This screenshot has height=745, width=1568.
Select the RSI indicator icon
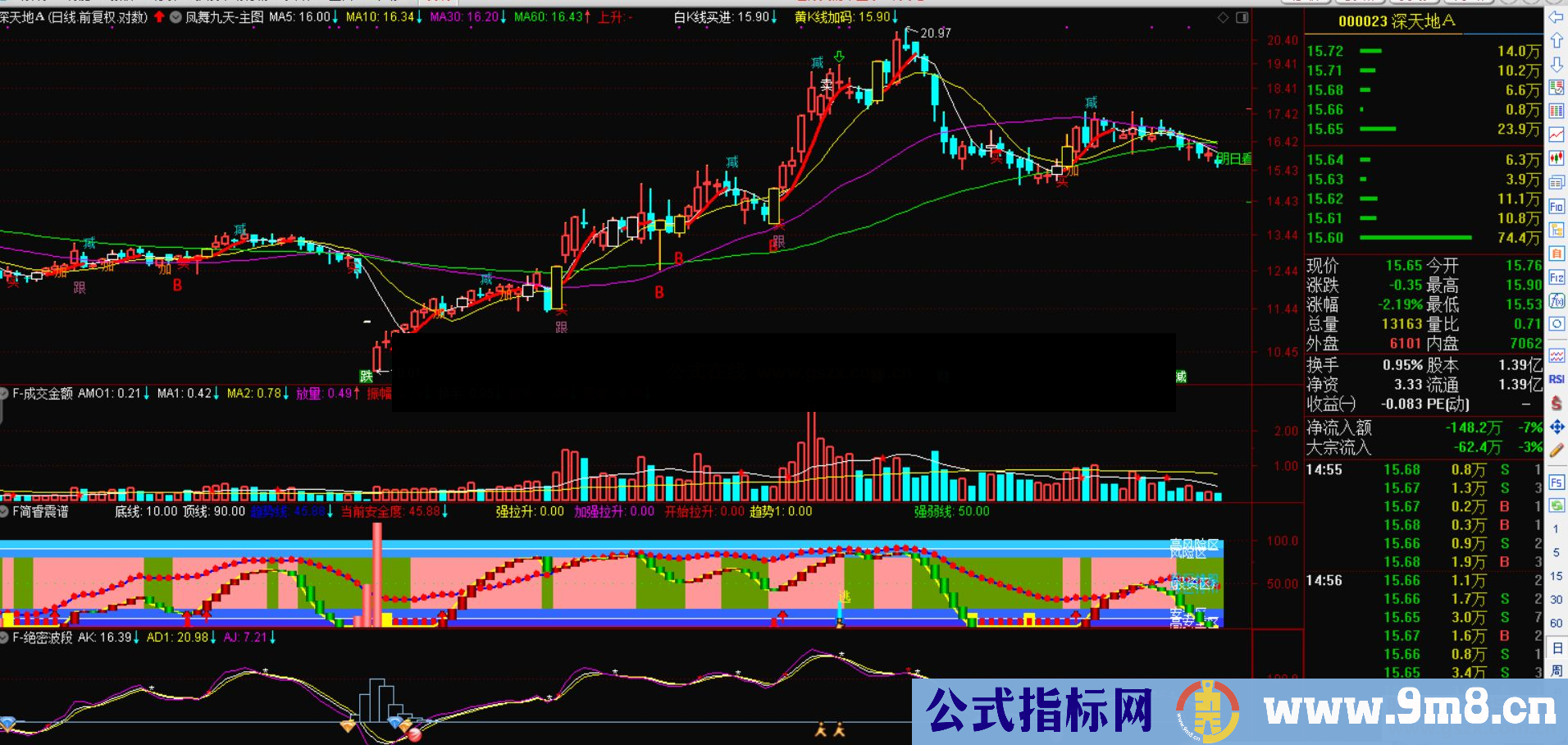pos(1556,379)
